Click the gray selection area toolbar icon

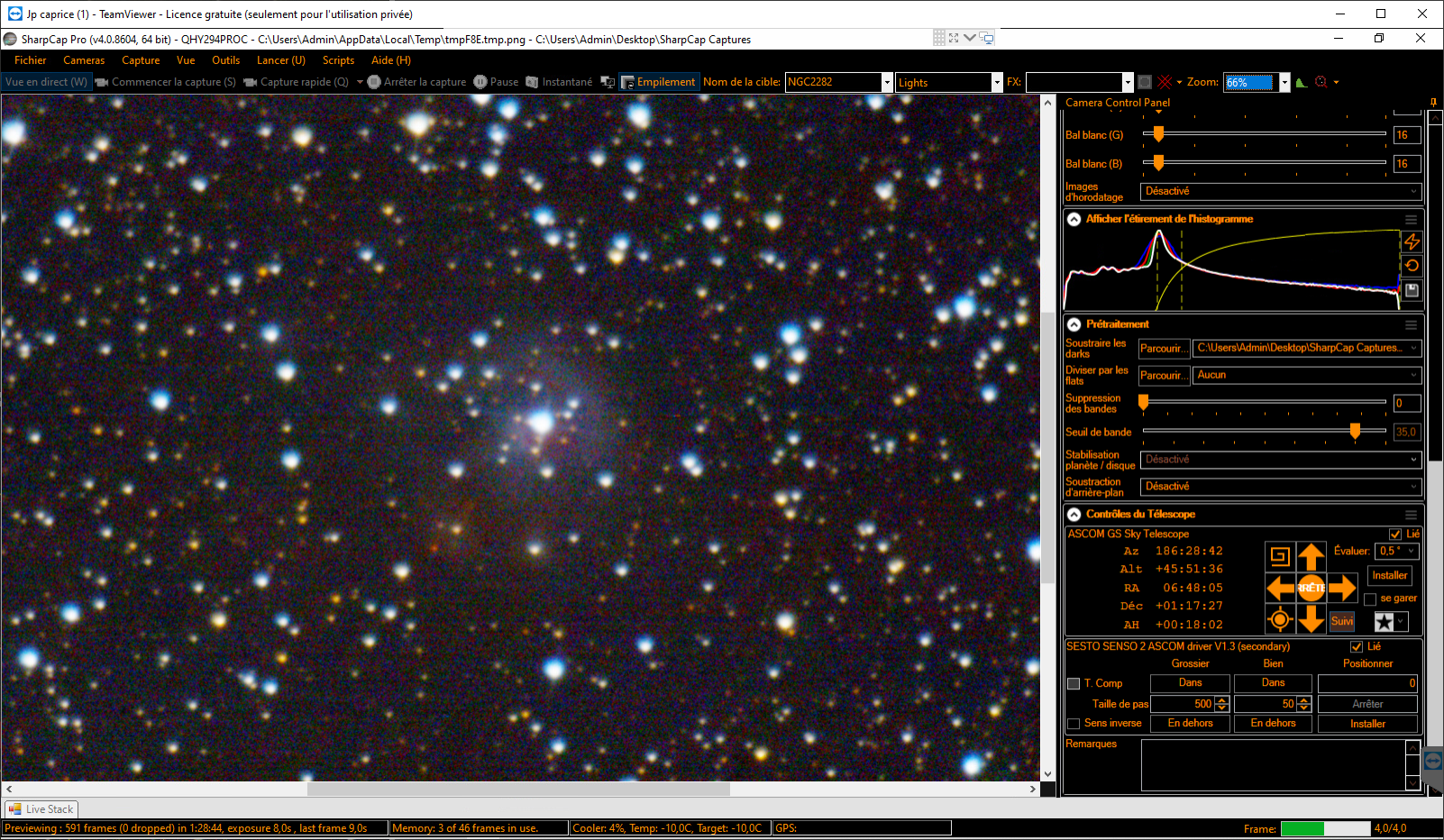pos(1145,82)
